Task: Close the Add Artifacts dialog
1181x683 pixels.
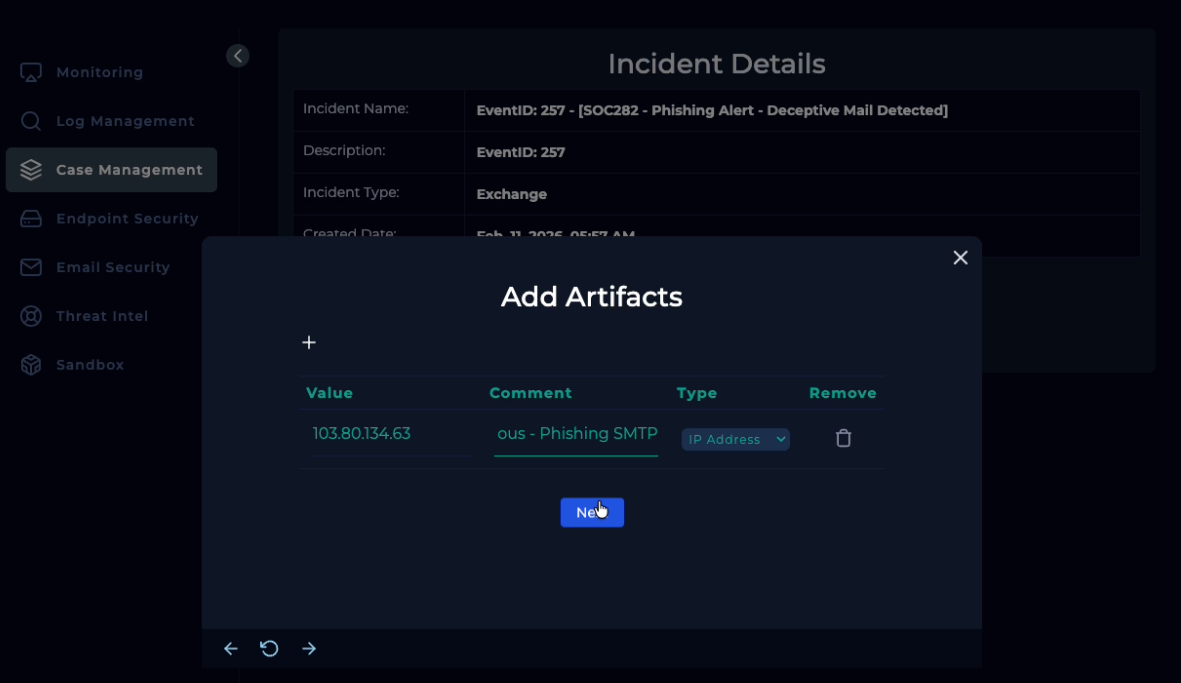Action: 960,258
